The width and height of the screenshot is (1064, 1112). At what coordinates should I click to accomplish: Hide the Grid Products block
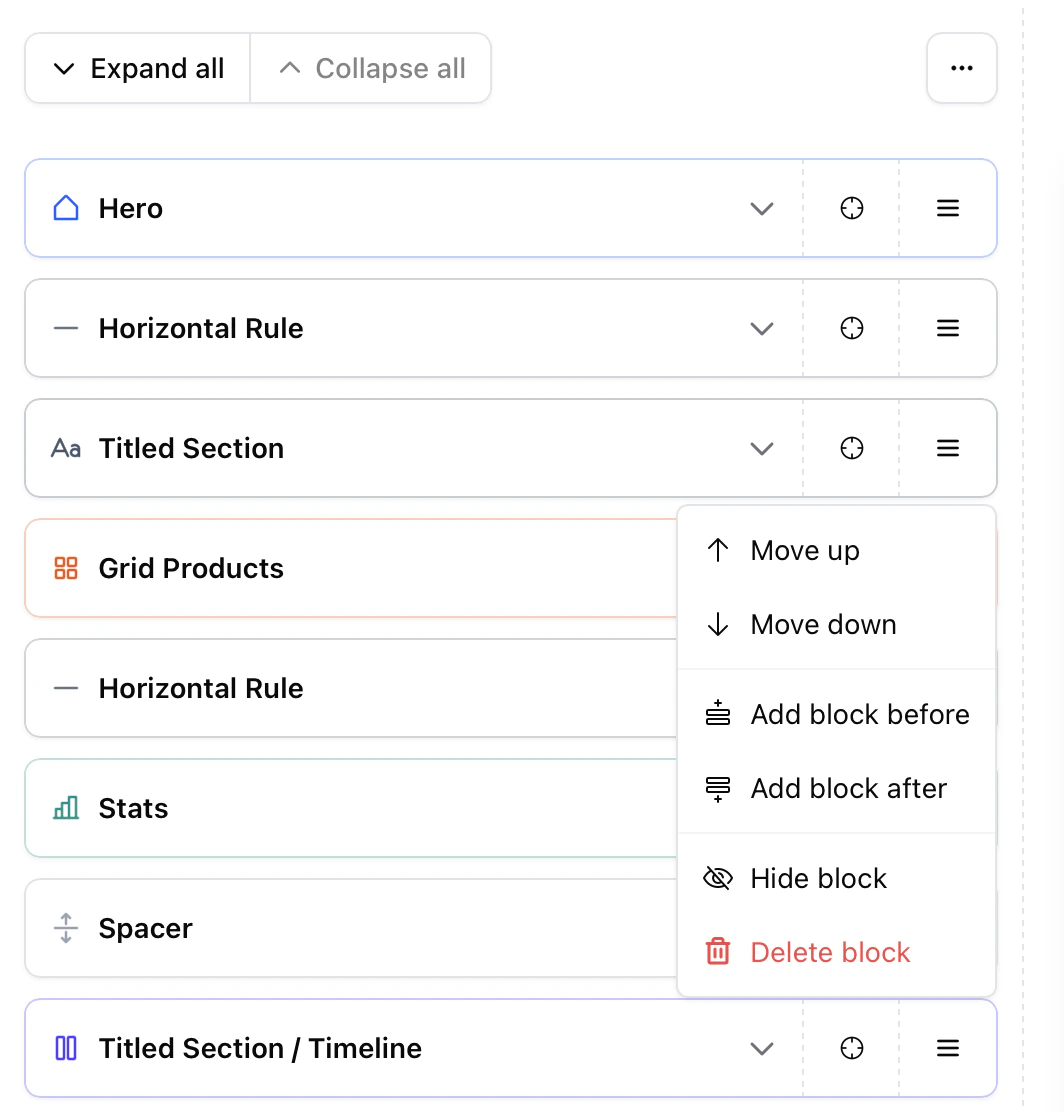click(818, 878)
